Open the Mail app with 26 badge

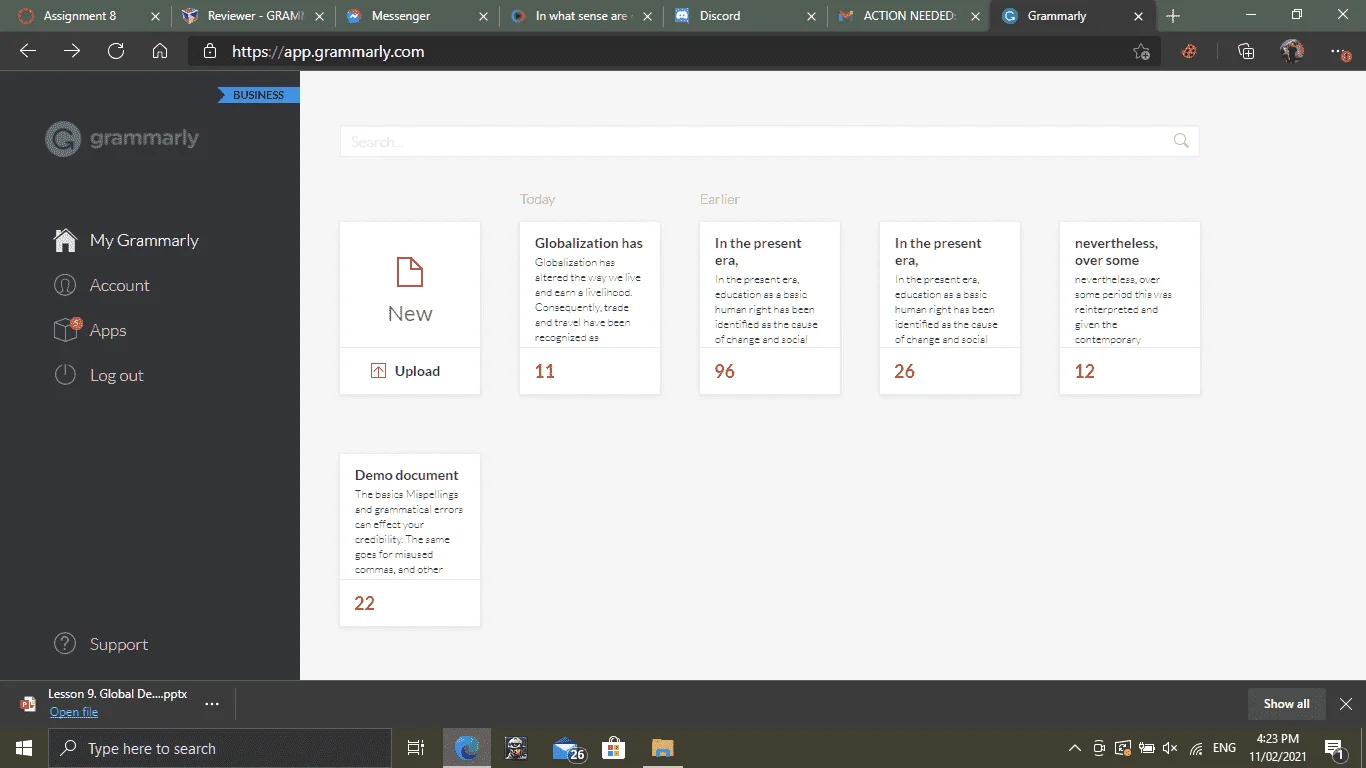pyautogui.click(x=567, y=748)
